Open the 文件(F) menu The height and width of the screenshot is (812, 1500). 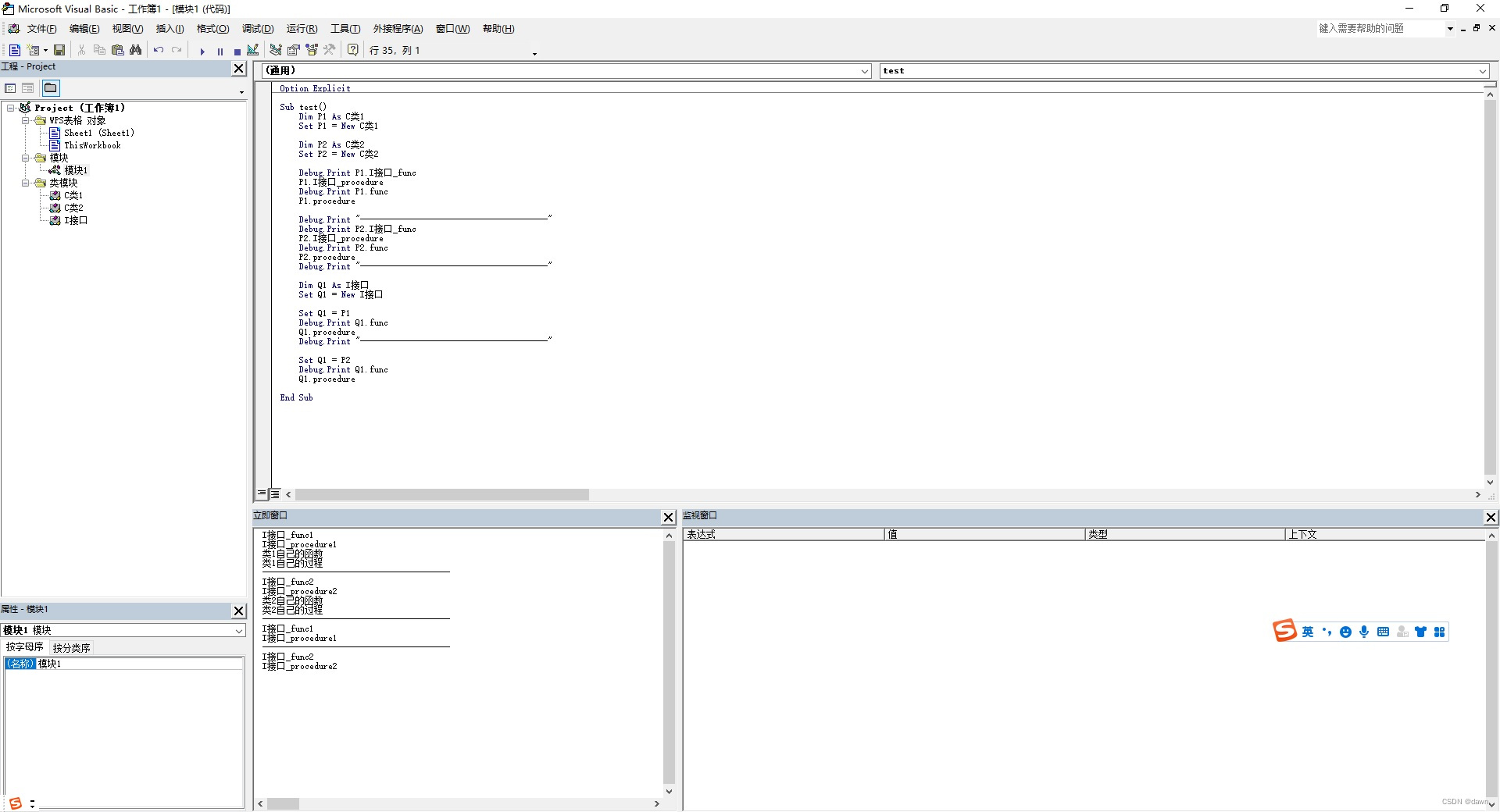(41, 29)
